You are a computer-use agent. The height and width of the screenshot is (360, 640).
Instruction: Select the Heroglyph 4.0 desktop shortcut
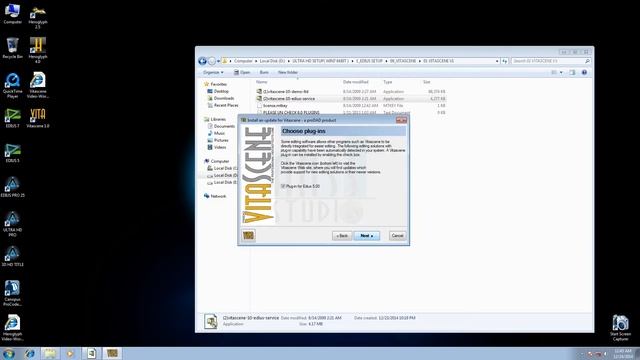pos(38,50)
